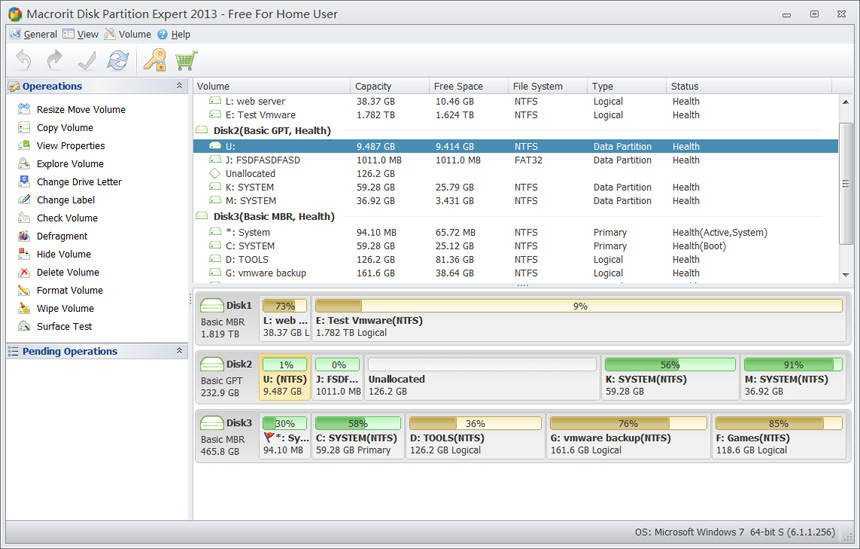This screenshot has height=549, width=860.
Task: Run Surface Test from the operations panel
Action: coord(64,327)
